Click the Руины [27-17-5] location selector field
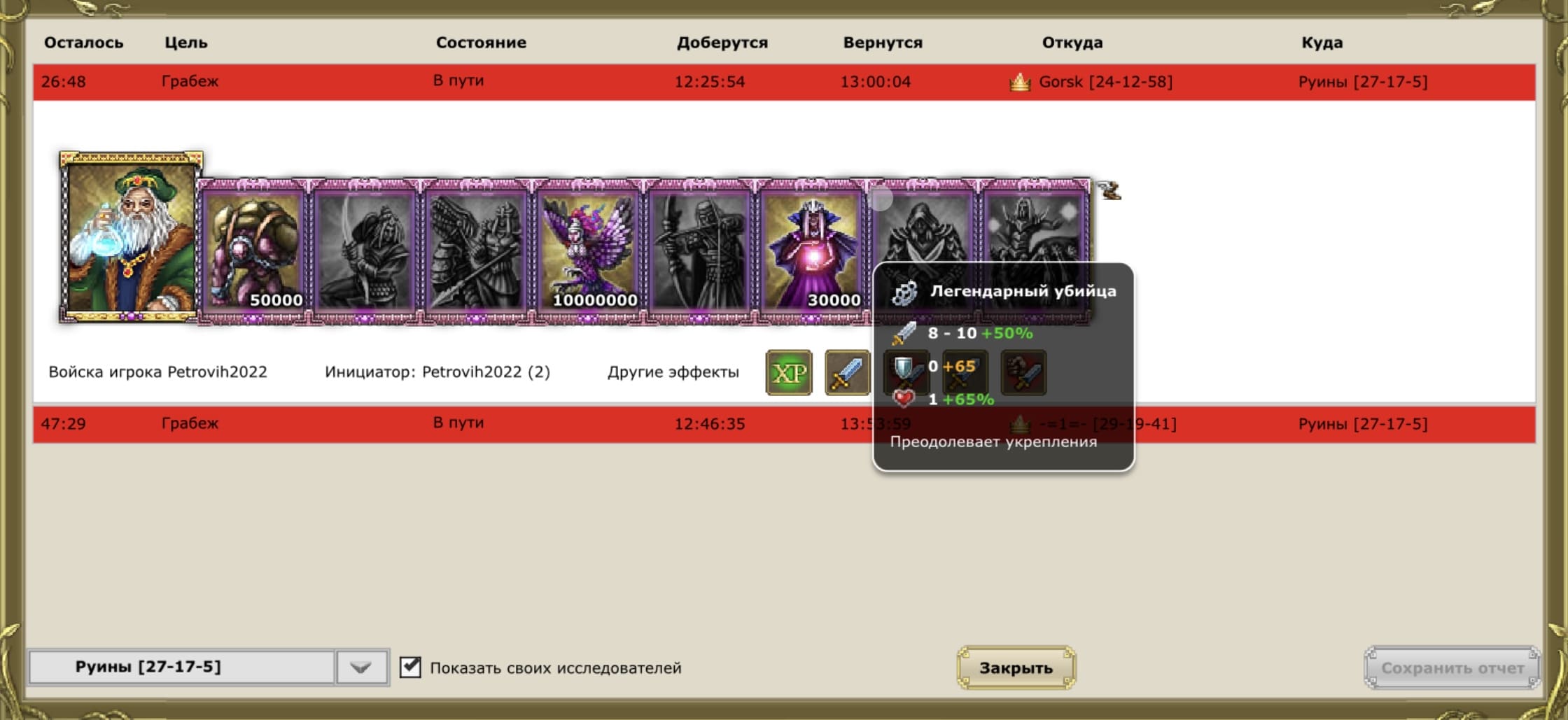Image resolution: width=1568 pixels, height=720 pixels. tap(181, 667)
